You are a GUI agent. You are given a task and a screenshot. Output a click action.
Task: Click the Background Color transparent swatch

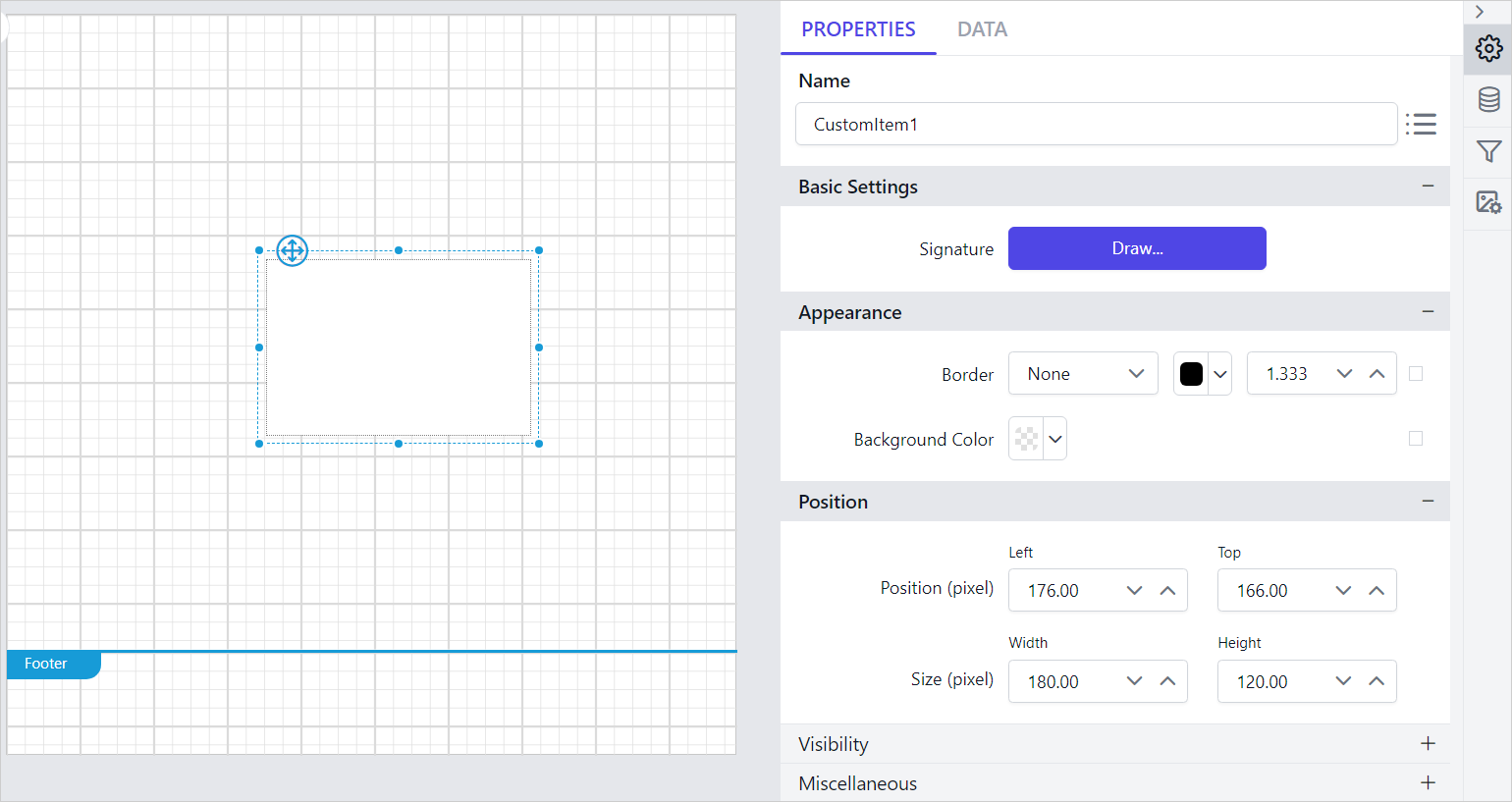pos(1026,439)
